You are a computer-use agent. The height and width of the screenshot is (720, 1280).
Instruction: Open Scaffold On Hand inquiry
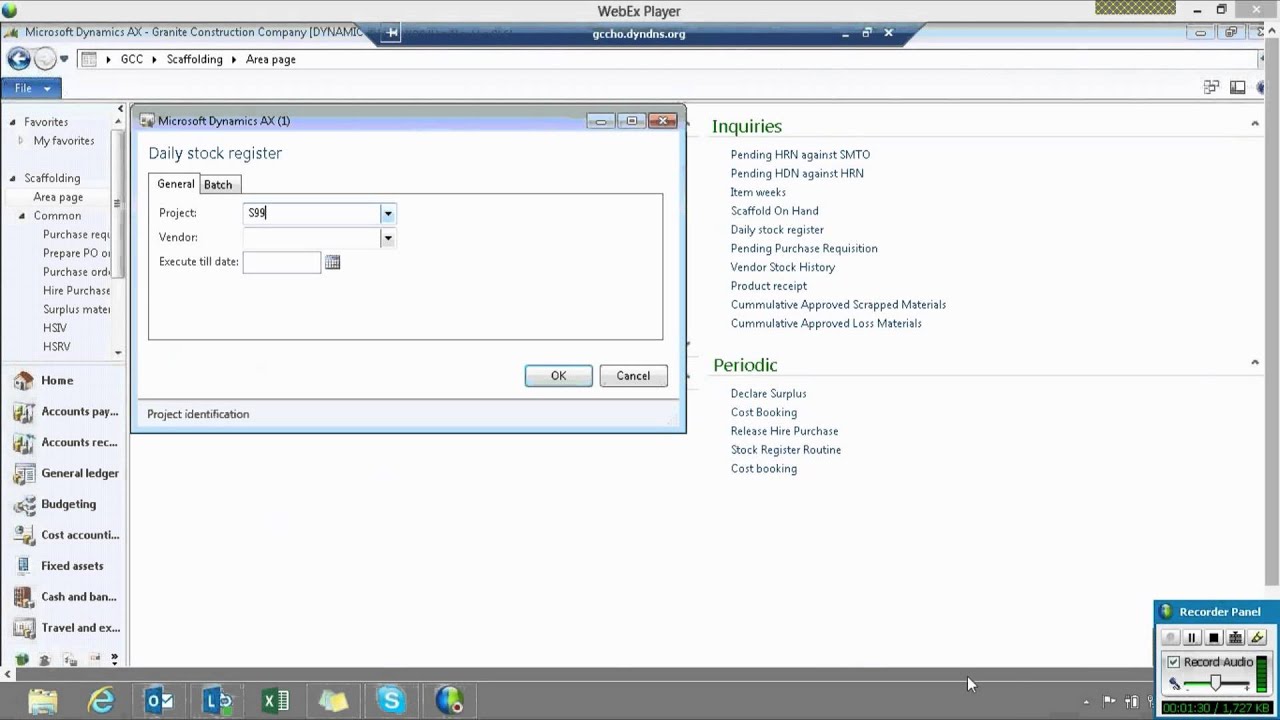coord(774,211)
